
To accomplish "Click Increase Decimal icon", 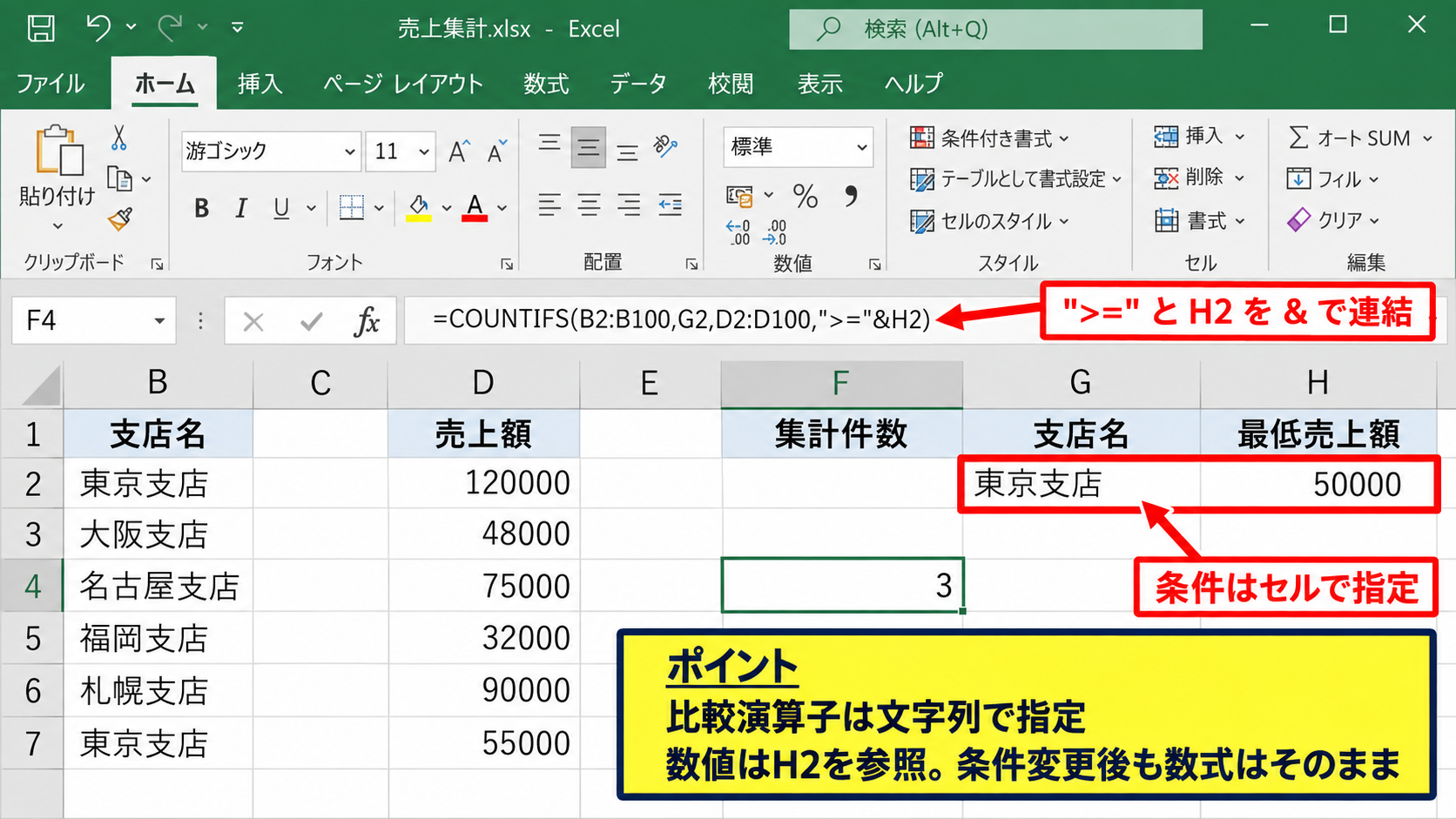I will point(738,232).
